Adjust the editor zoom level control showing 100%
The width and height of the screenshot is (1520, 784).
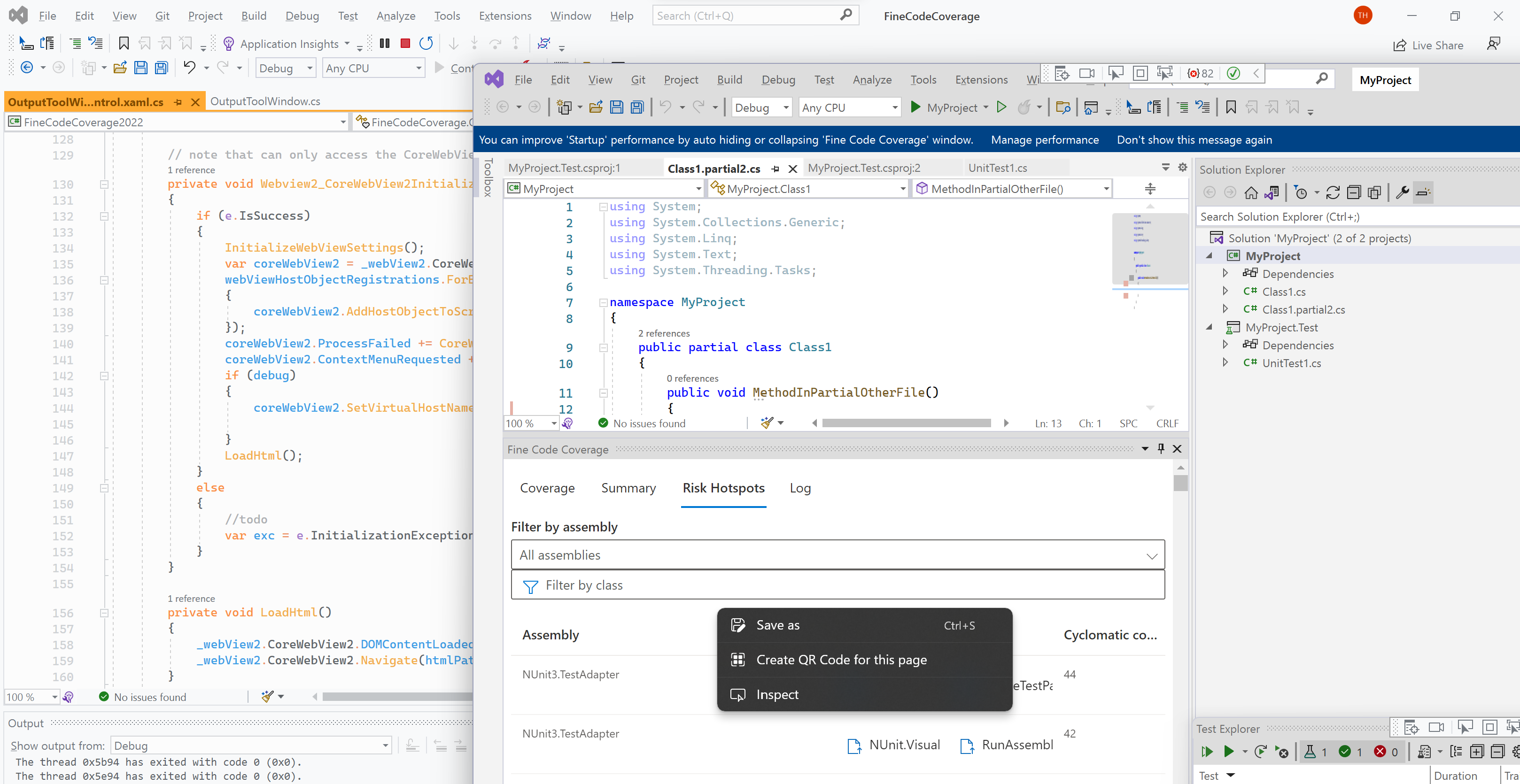(530, 423)
